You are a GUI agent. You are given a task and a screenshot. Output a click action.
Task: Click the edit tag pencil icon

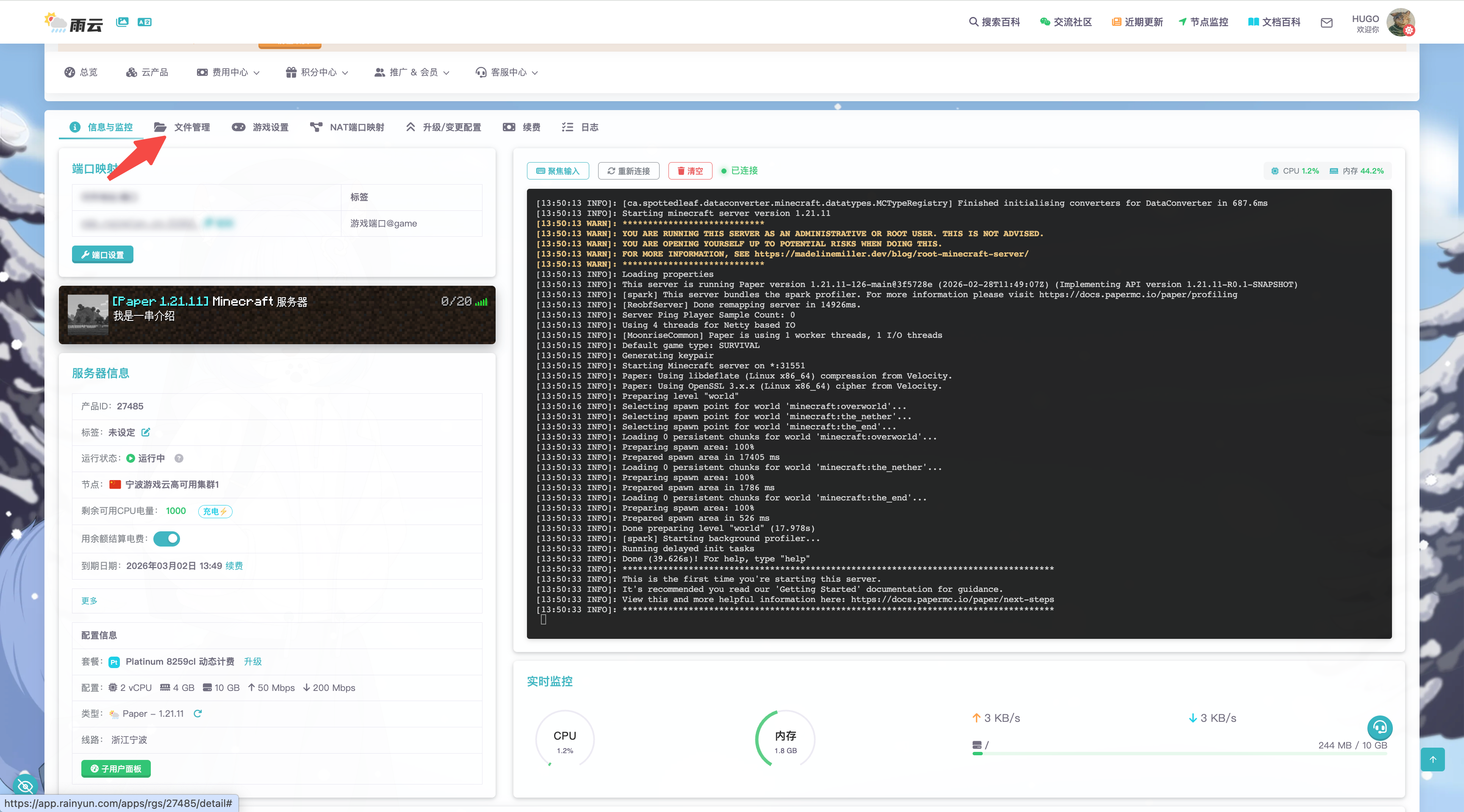click(145, 432)
